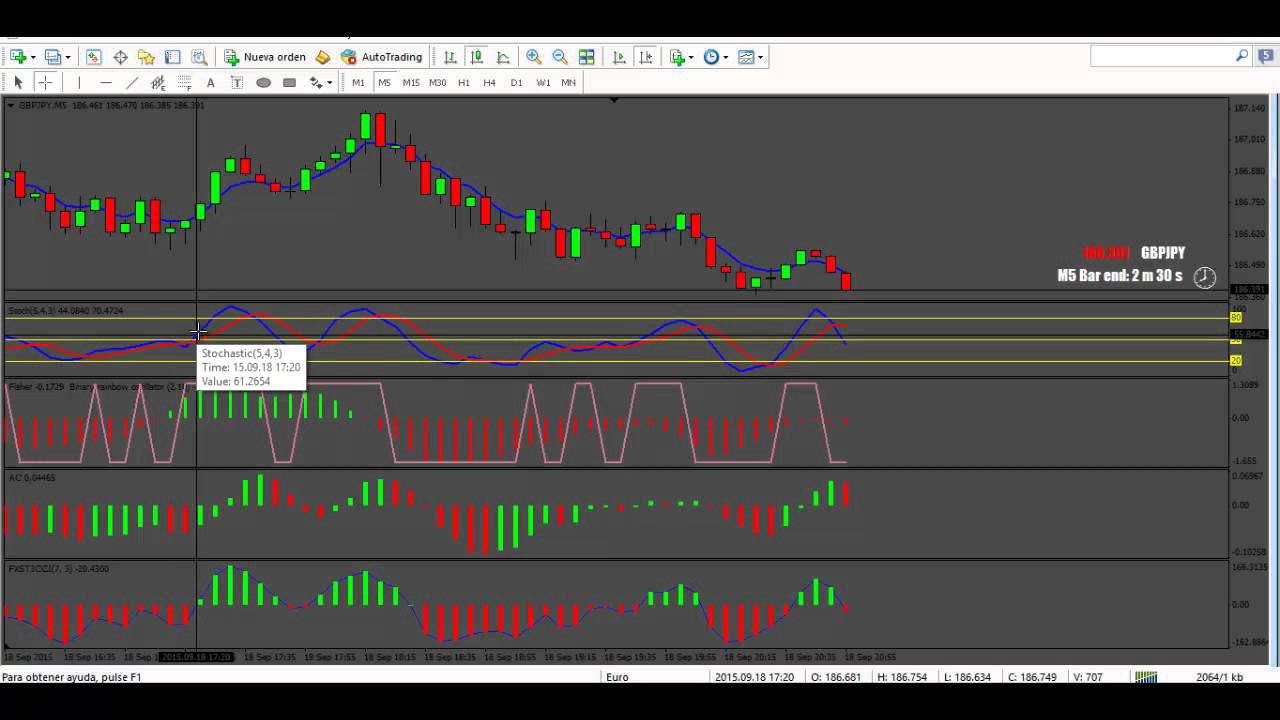Open the chat notifications icon
The width and height of the screenshot is (1280, 720).
pyautogui.click(x=1264, y=56)
